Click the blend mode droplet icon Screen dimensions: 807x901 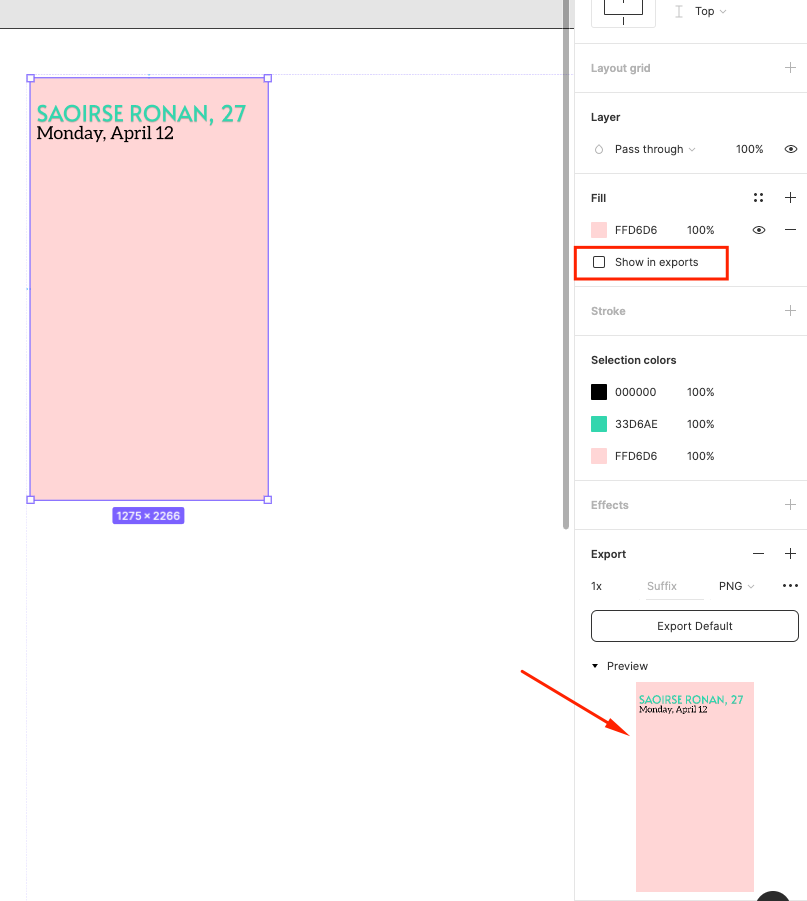(599, 149)
